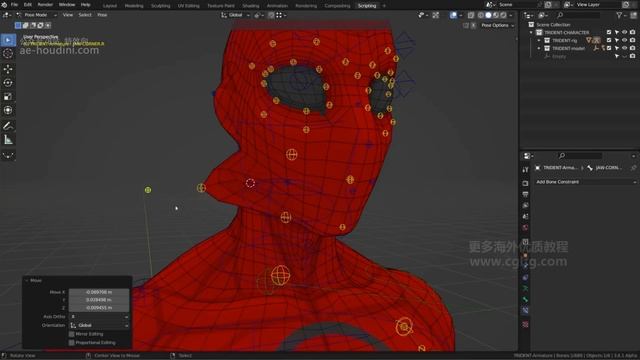
Task: Open the Bone properties tab
Action: pyautogui.click(x=525, y=299)
